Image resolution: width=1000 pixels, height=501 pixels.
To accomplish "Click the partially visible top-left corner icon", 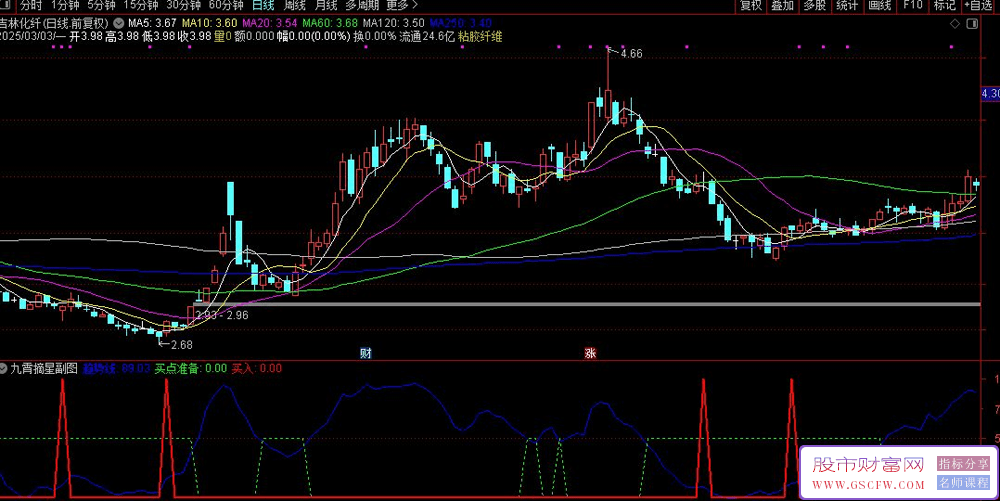I will click(5, 4).
